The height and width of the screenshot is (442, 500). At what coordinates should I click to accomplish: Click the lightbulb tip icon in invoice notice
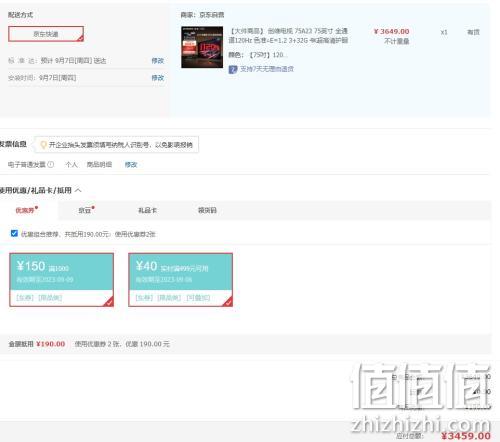(x=43, y=145)
